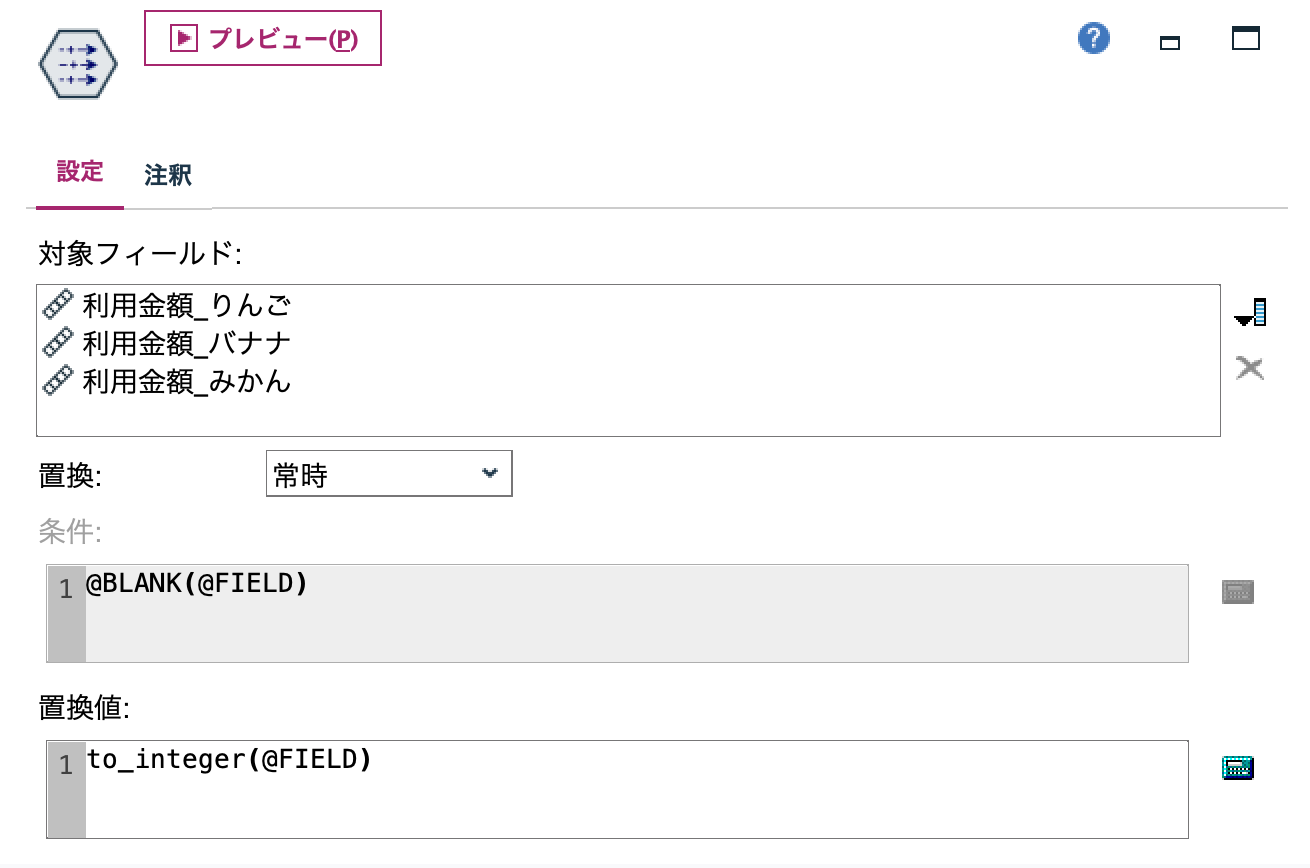Run プレビュー(P) to preview the data
The image size is (1310, 868).
[x=263, y=38]
